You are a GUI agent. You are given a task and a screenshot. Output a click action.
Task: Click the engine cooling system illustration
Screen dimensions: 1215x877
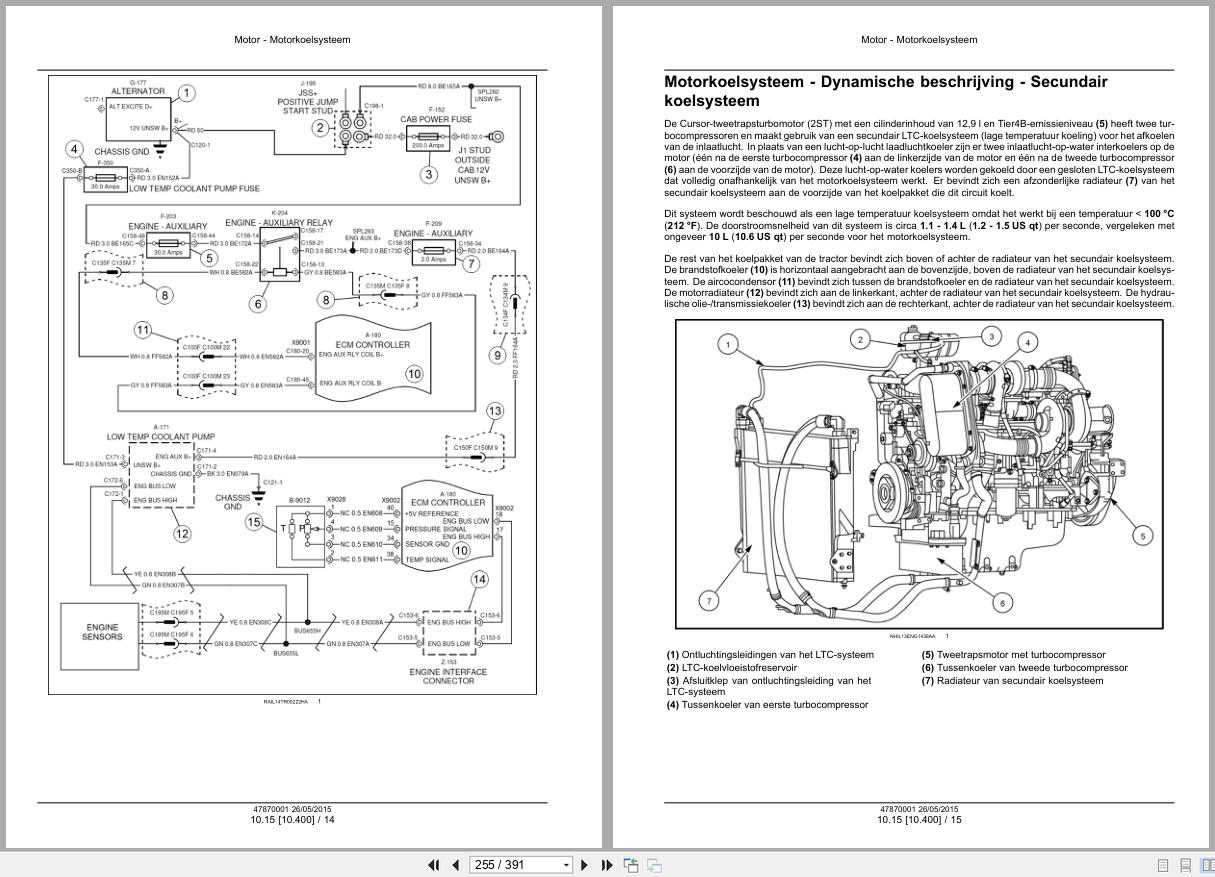(x=919, y=473)
